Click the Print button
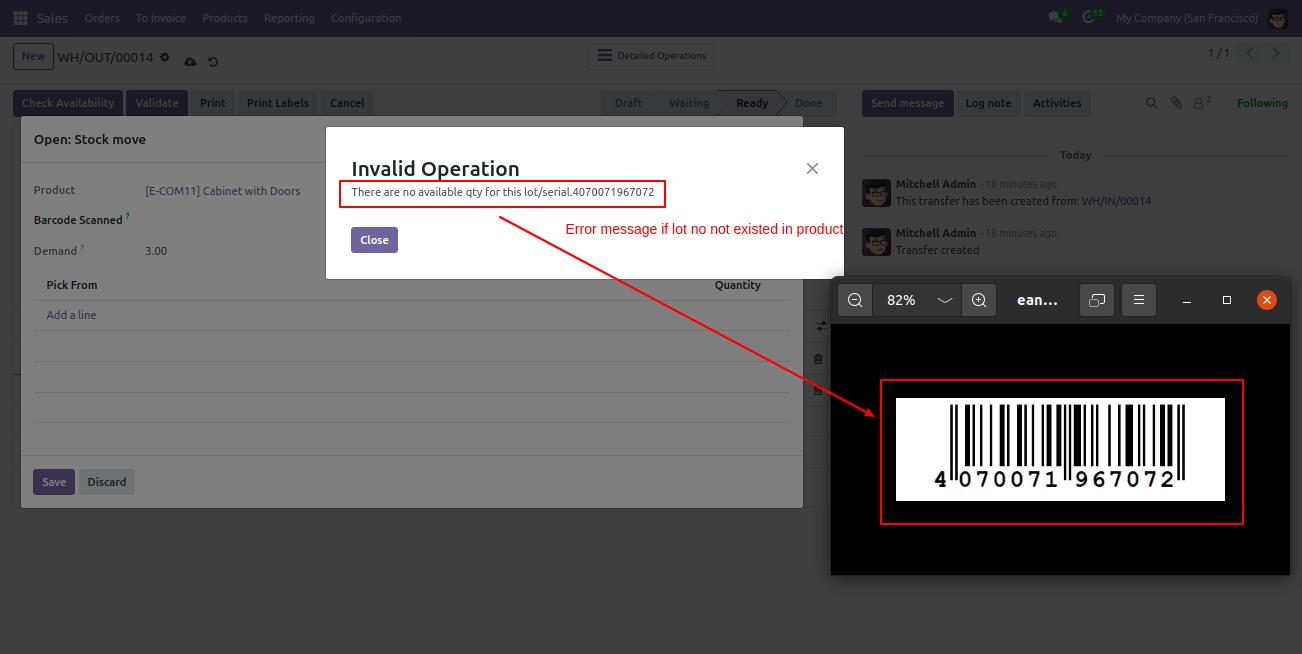The width and height of the screenshot is (1302, 654). [212, 103]
